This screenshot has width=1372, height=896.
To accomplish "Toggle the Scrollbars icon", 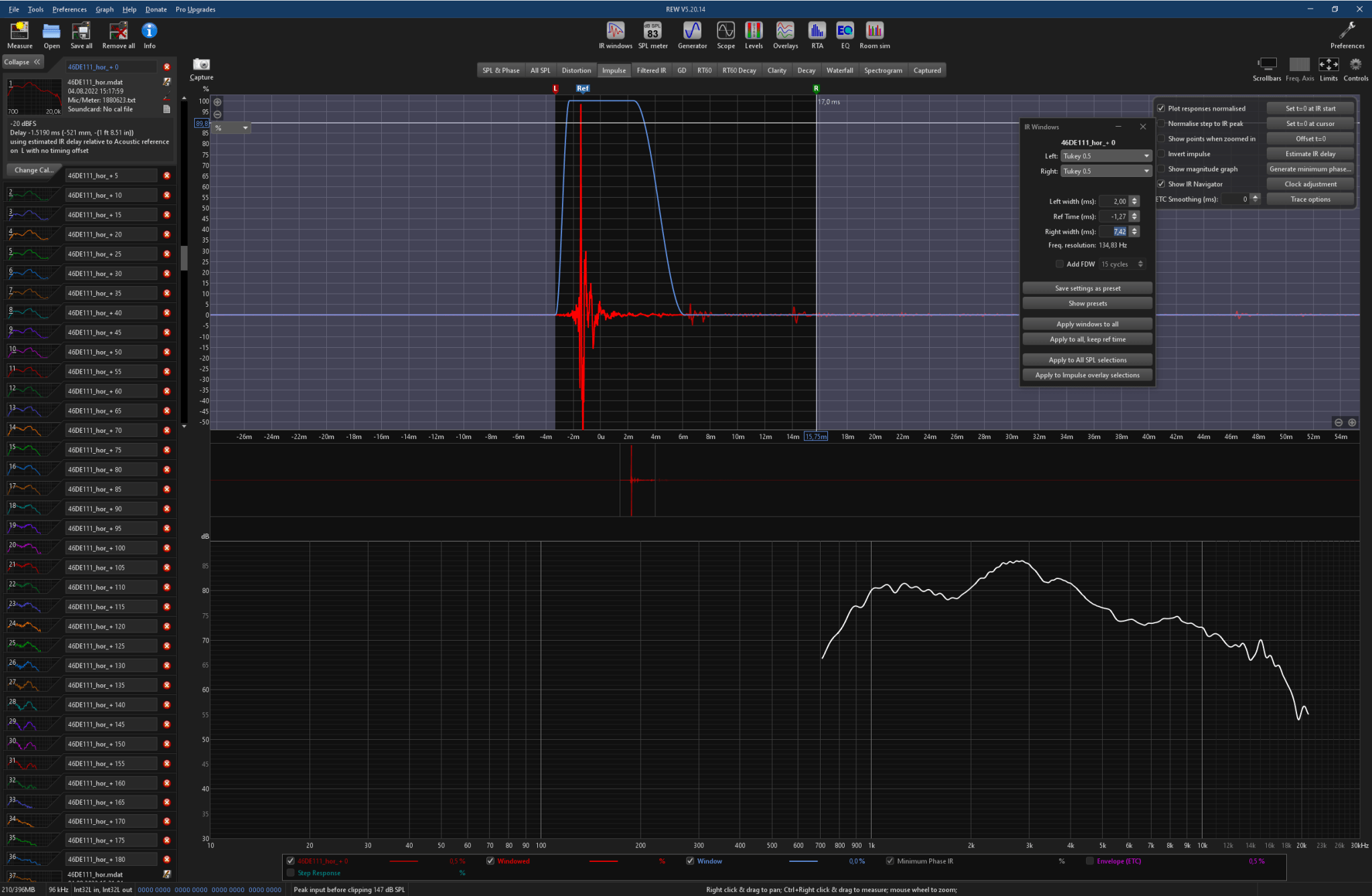I will tap(1267, 69).
